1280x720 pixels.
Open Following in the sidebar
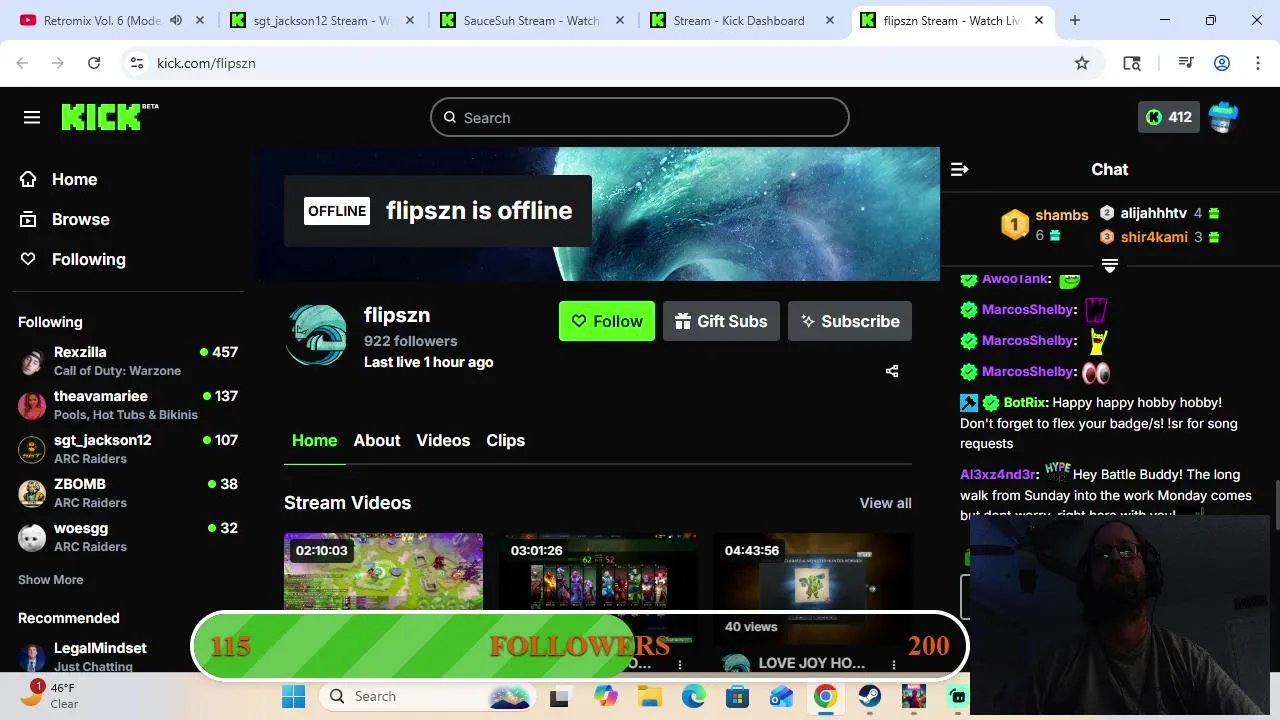tap(73, 259)
